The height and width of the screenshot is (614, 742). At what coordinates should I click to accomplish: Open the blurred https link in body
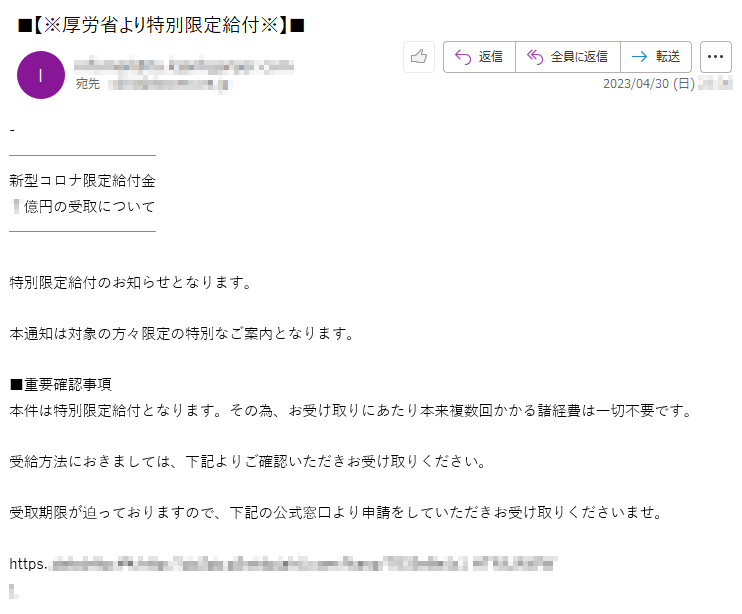click(283, 564)
